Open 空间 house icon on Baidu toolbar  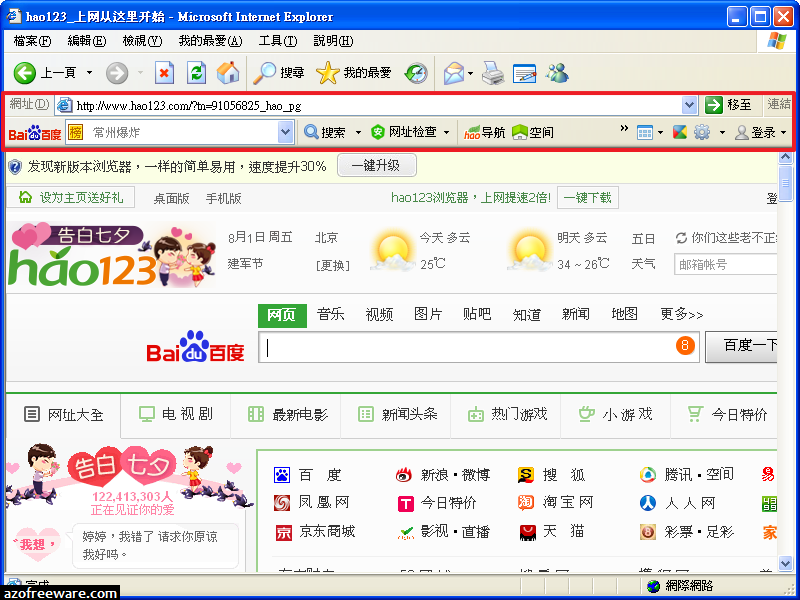pyautogui.click(x=533, y=133)
